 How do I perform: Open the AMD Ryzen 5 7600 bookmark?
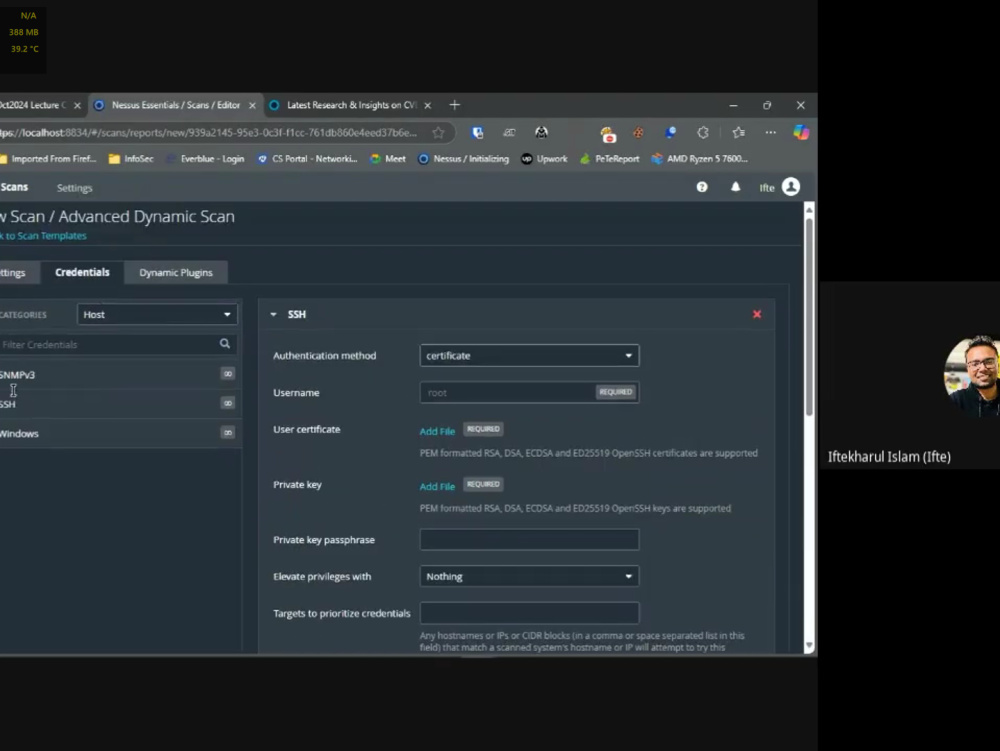point(700,159)
